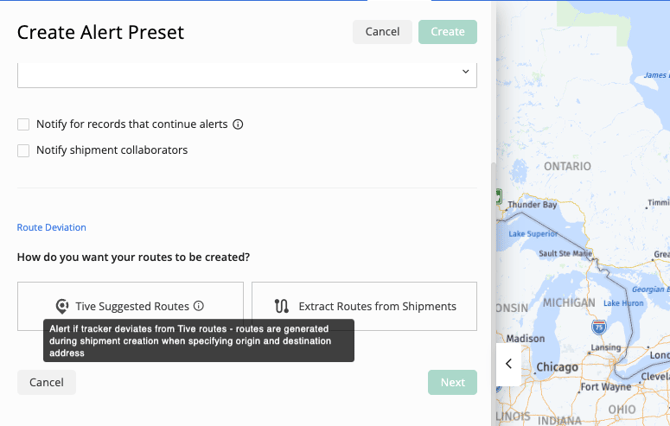
Task: Click info icon next to Tive Suggested Routes
Action: pyautogui.click(x=199, y=306)
